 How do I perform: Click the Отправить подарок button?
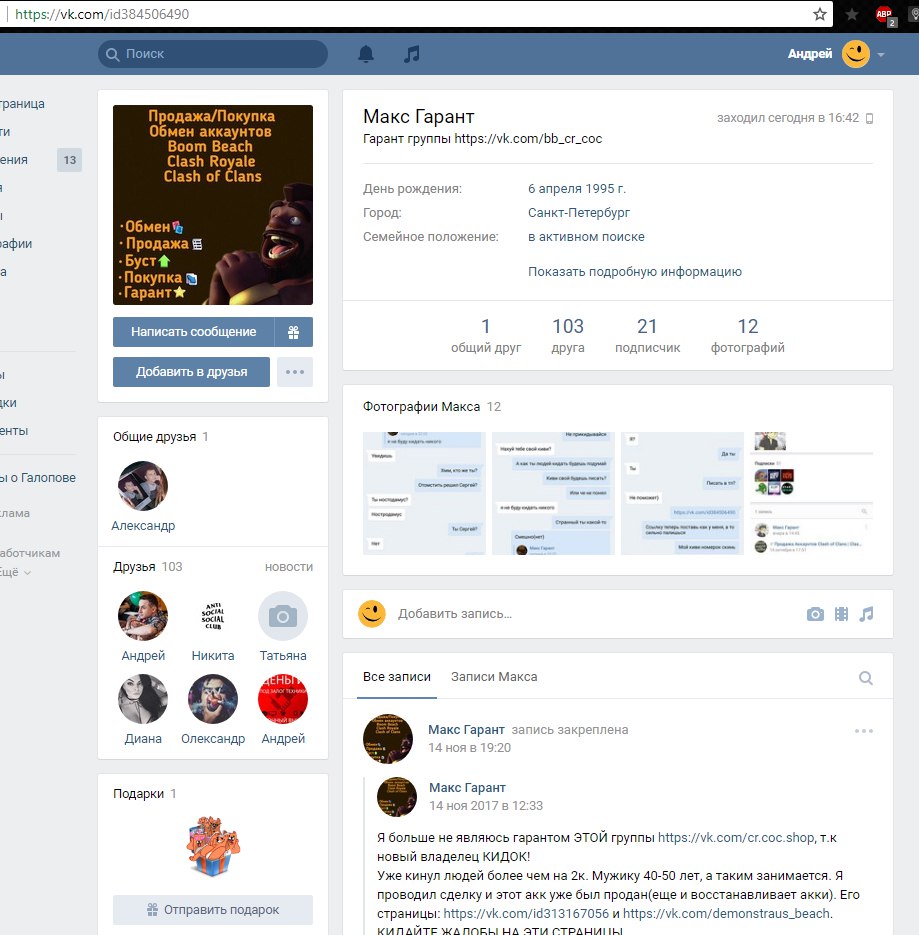point(213,910)
